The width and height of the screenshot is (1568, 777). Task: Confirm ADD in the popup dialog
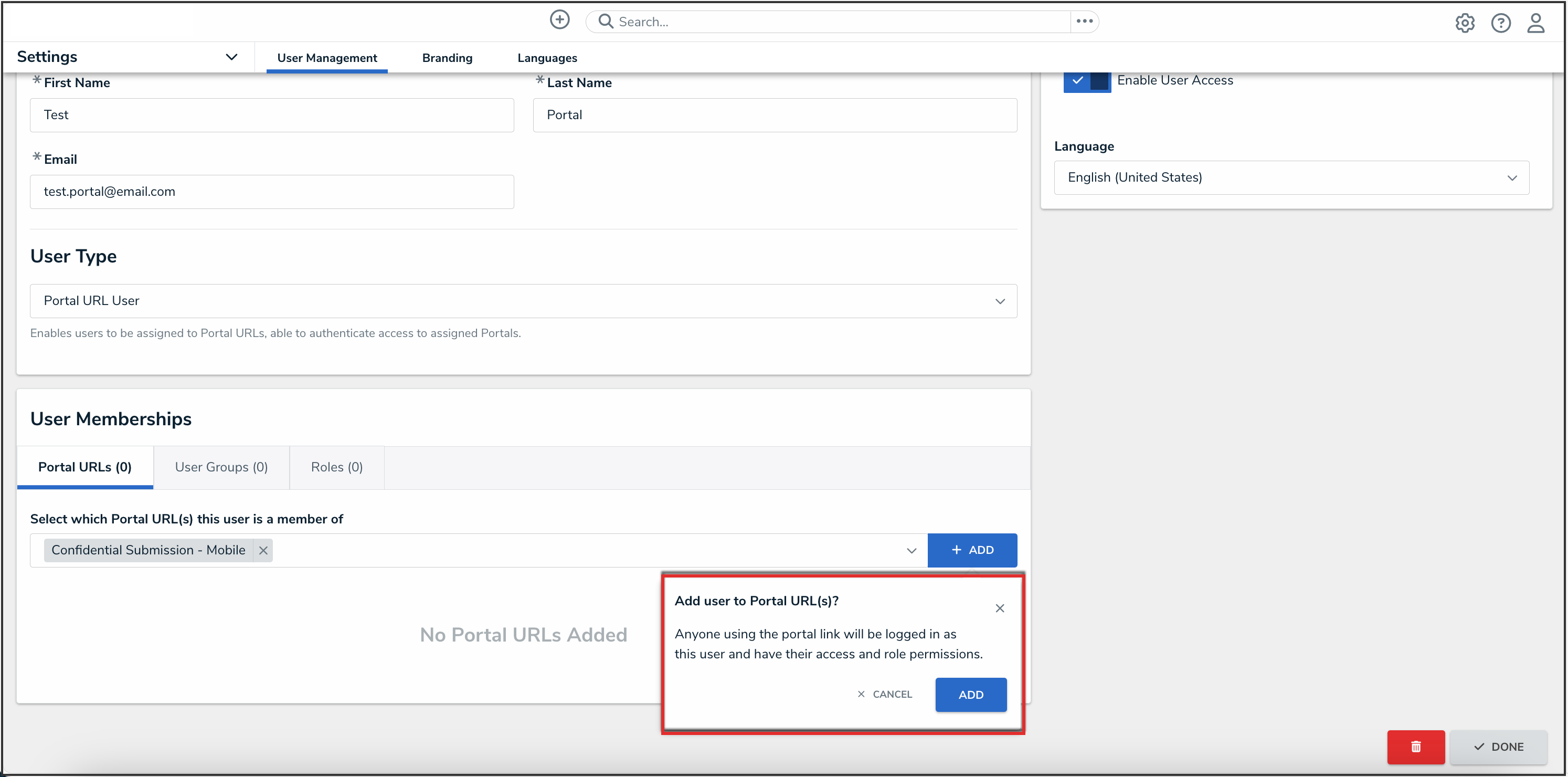tap(970, 694)
